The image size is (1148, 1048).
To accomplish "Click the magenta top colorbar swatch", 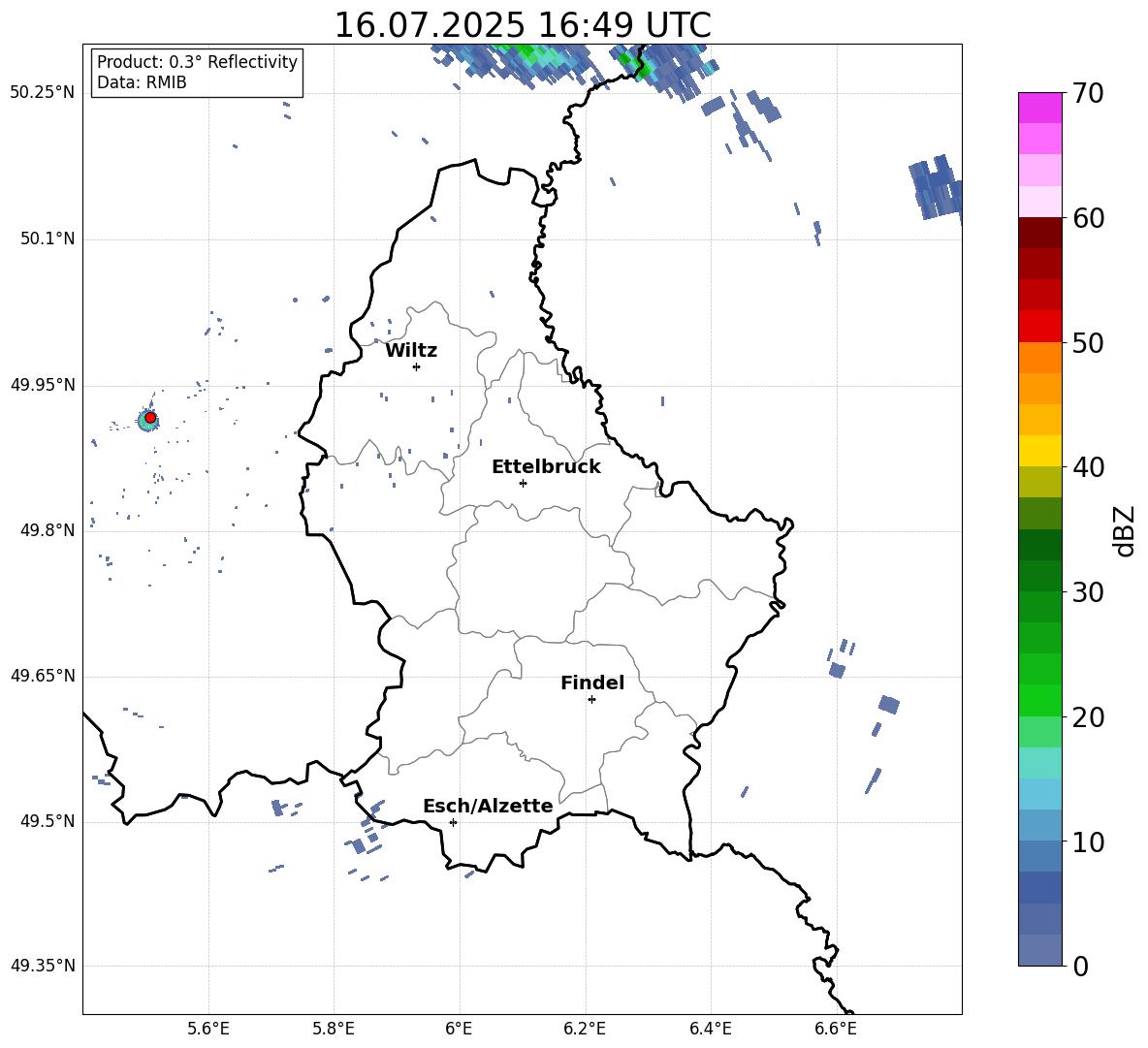I will tap(1039, 108).
